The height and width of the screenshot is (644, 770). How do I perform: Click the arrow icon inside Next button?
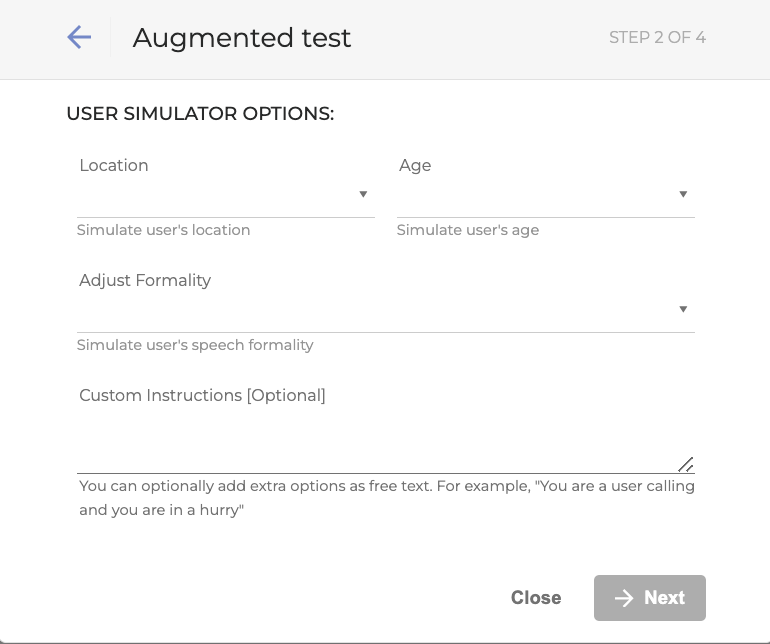(x=624, y=598)
